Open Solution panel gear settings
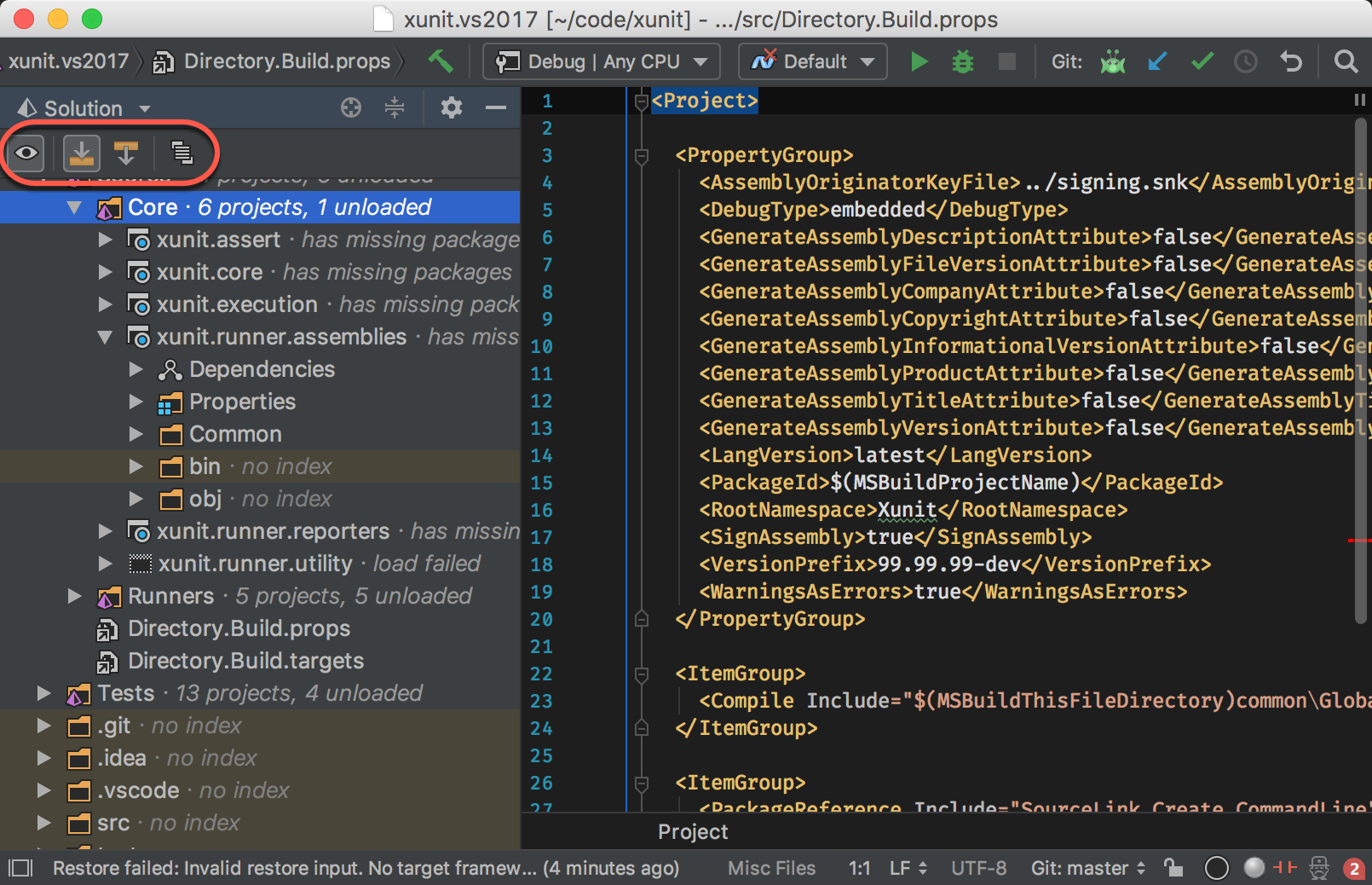 pyautogui.click(x=452, y=107)
